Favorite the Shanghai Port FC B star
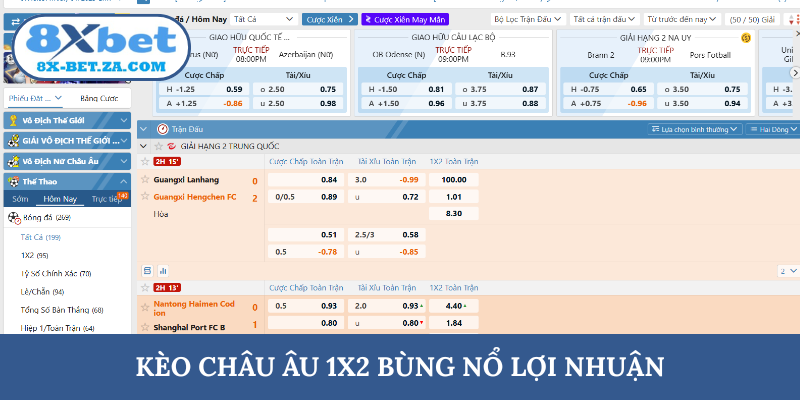Image resolution: width=800 pixels, height=400 pixels. pos(145,327)
